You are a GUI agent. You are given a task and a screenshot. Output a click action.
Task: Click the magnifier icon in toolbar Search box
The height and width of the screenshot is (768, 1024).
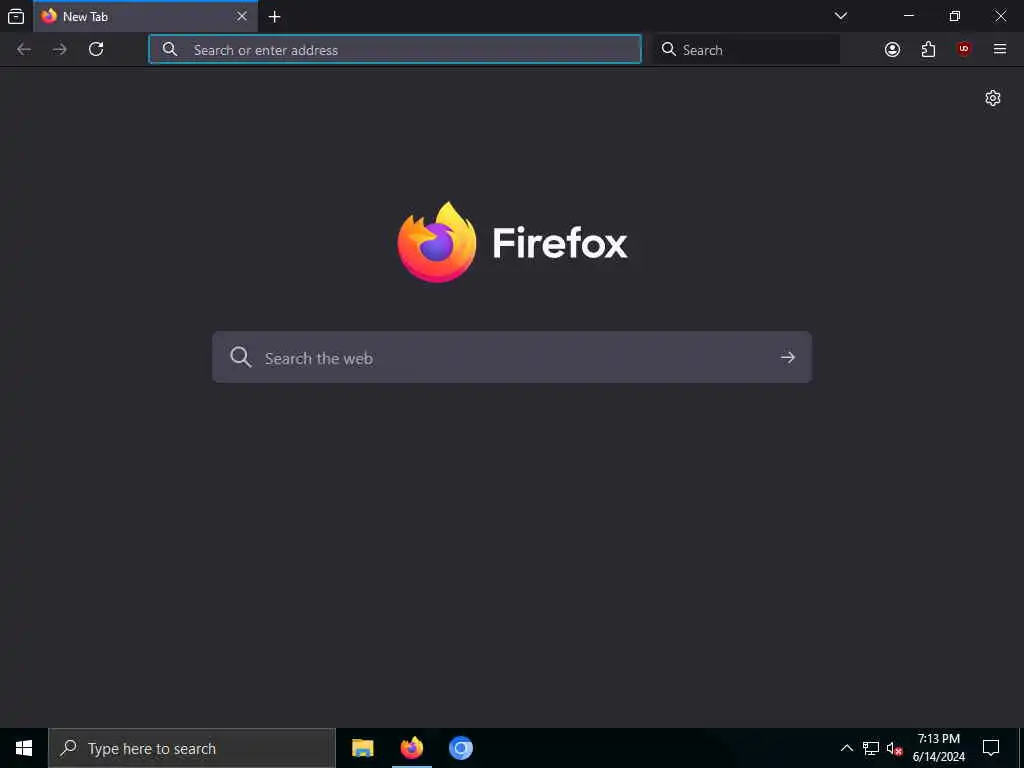coord(668,50)
